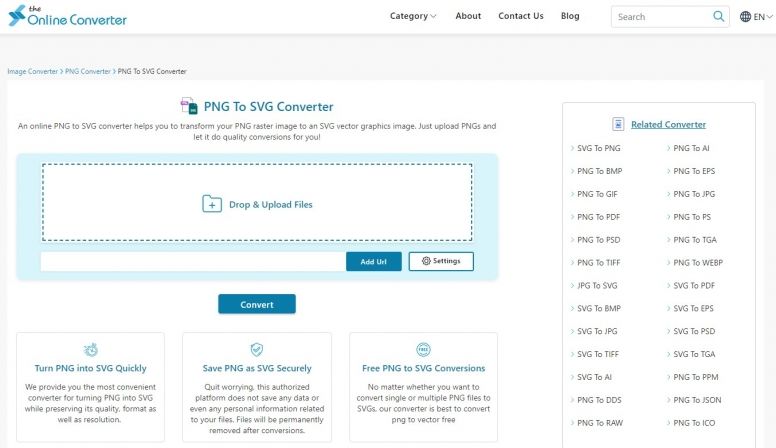Click The Online Converter logo

(68, 16)
